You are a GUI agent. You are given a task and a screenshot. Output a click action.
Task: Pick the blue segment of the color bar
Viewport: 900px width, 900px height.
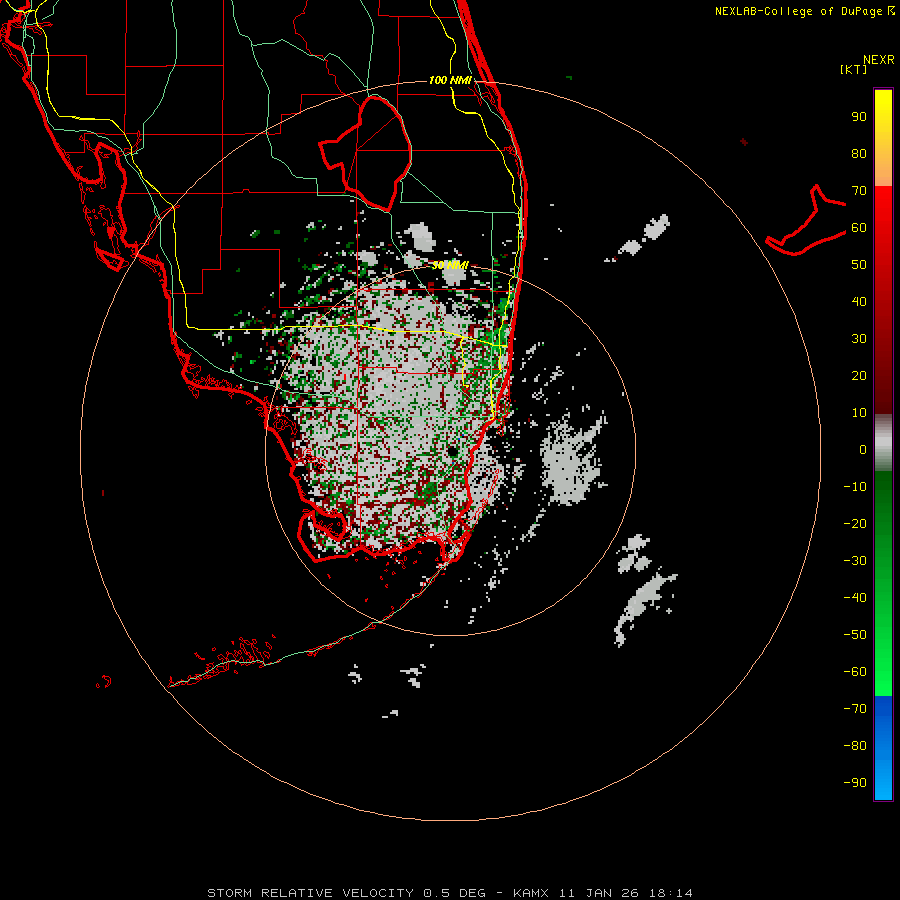883,748
